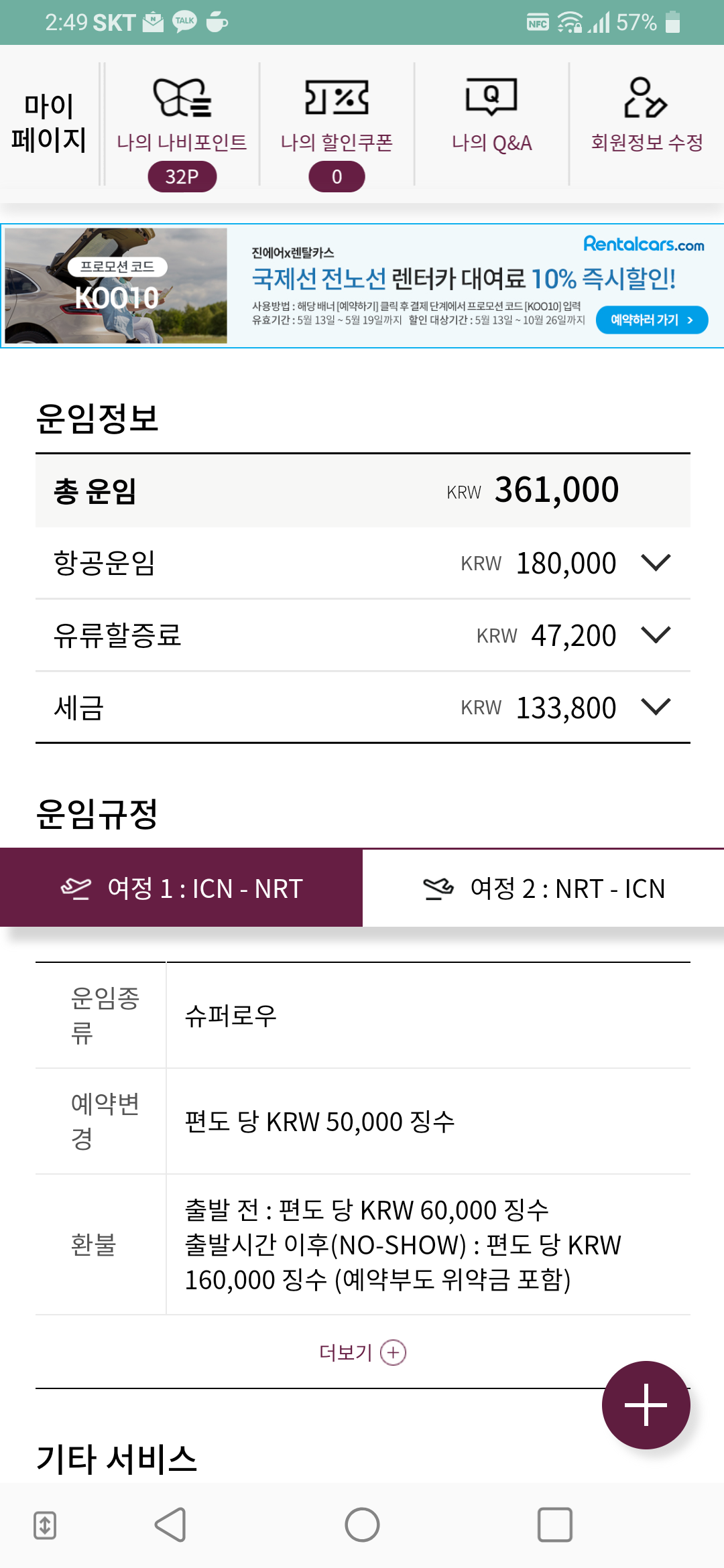Tap the 마이페이지 header label
Viewport: 724px width, 1568px height.
coord(49,123)
